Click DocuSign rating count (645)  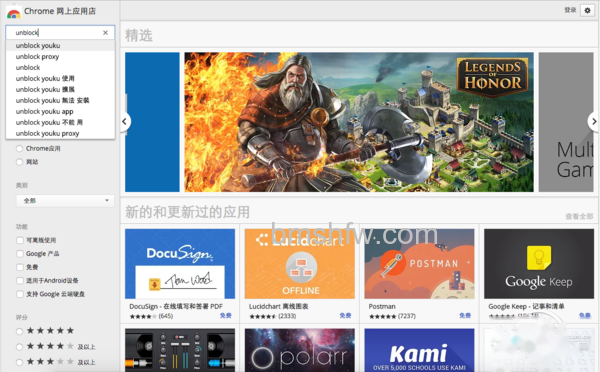166,316
